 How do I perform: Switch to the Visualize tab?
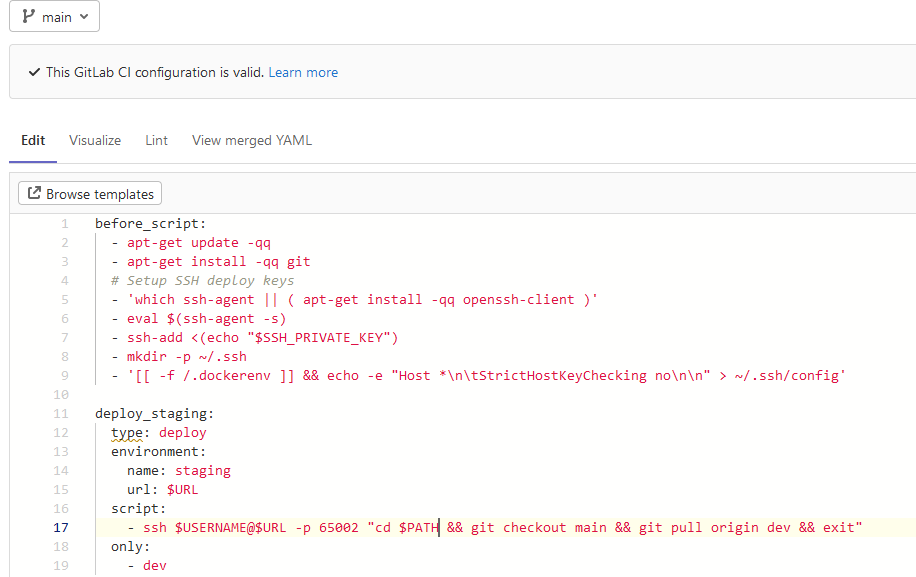tap(94, 140)
